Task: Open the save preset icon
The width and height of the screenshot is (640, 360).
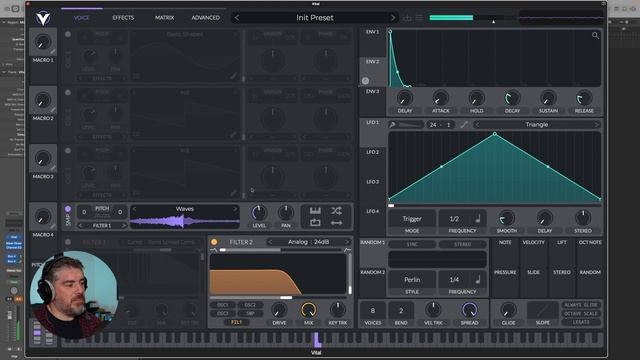Action: click(407, 18)
